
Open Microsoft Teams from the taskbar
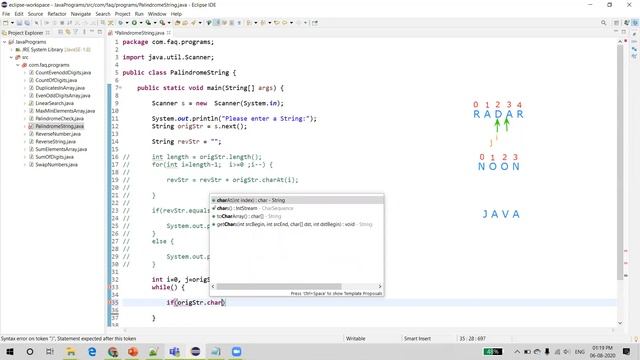pos(174,351)
